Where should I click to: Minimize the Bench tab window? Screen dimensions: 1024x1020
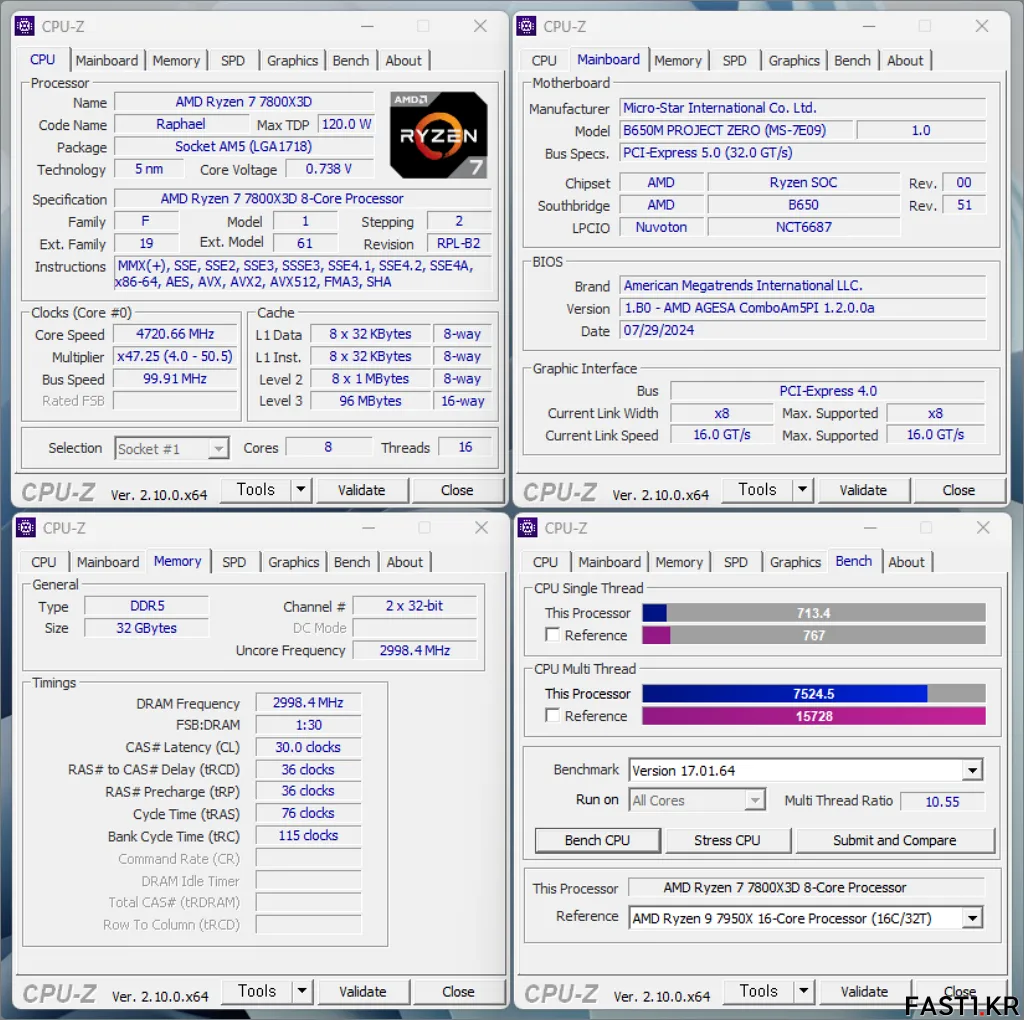871,528
